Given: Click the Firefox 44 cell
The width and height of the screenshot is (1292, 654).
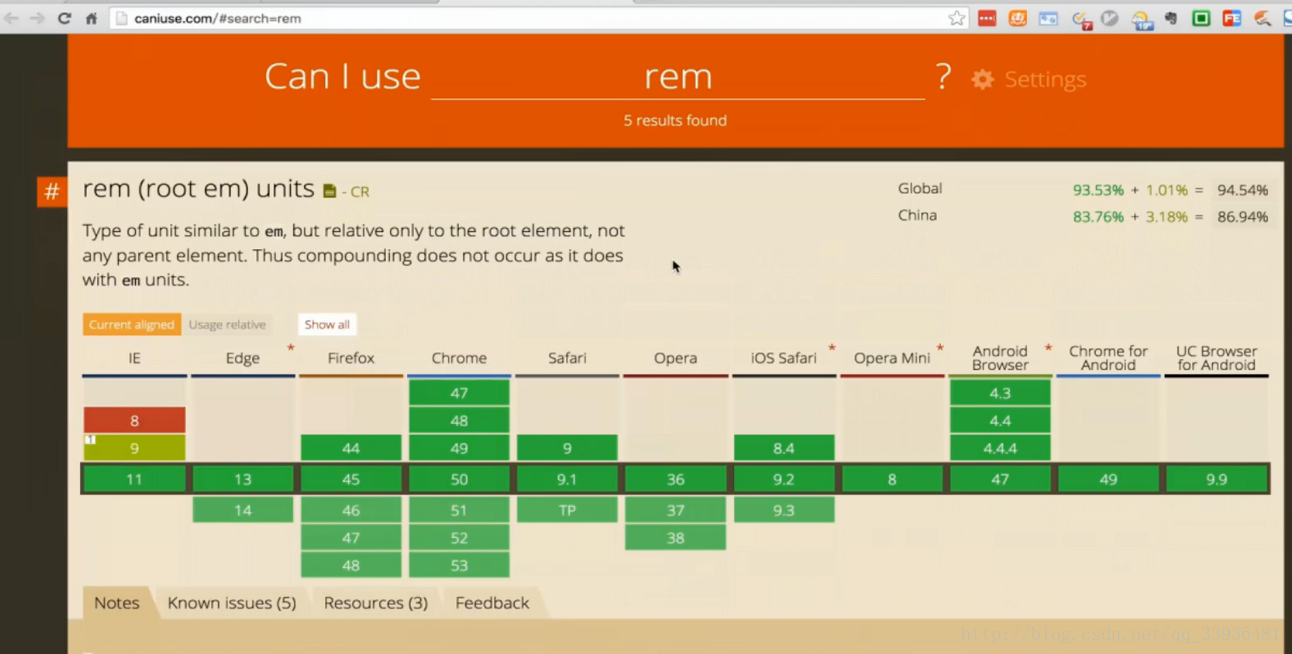Looking at the screenshot, I should click(351, 448).
